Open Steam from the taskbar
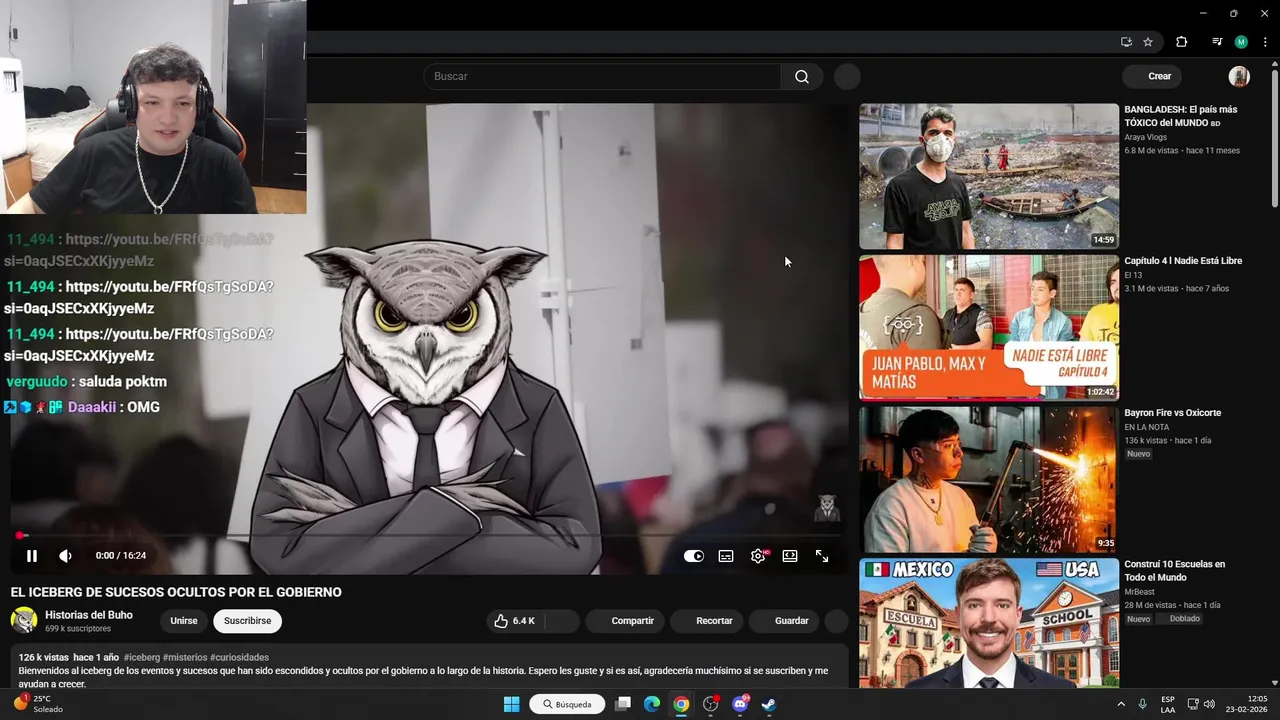Image resolution: width=1280 pixels, height=720 pixels. click(769, 704)
